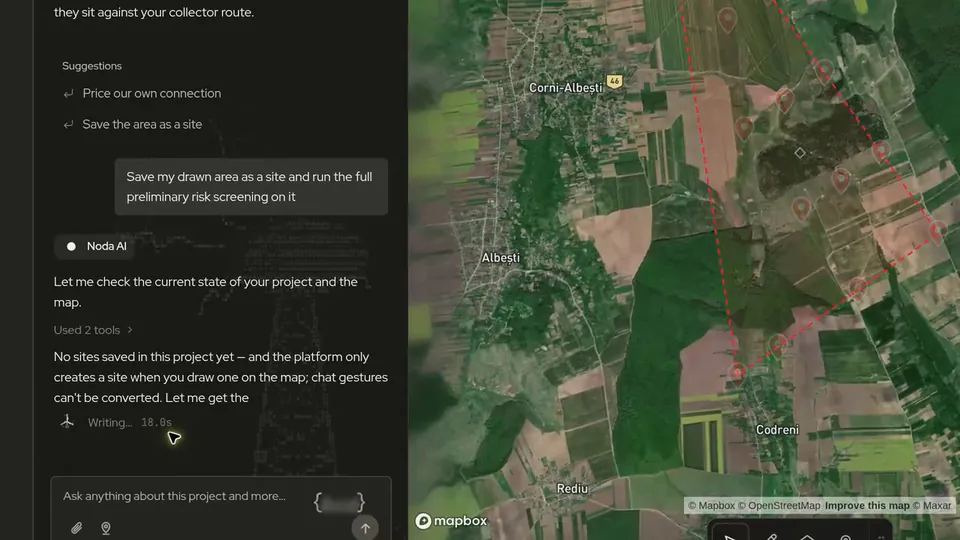This screenshot has width=960, height=540.
Task: Open the Mapbox logo link
Action: pos(451,521)
